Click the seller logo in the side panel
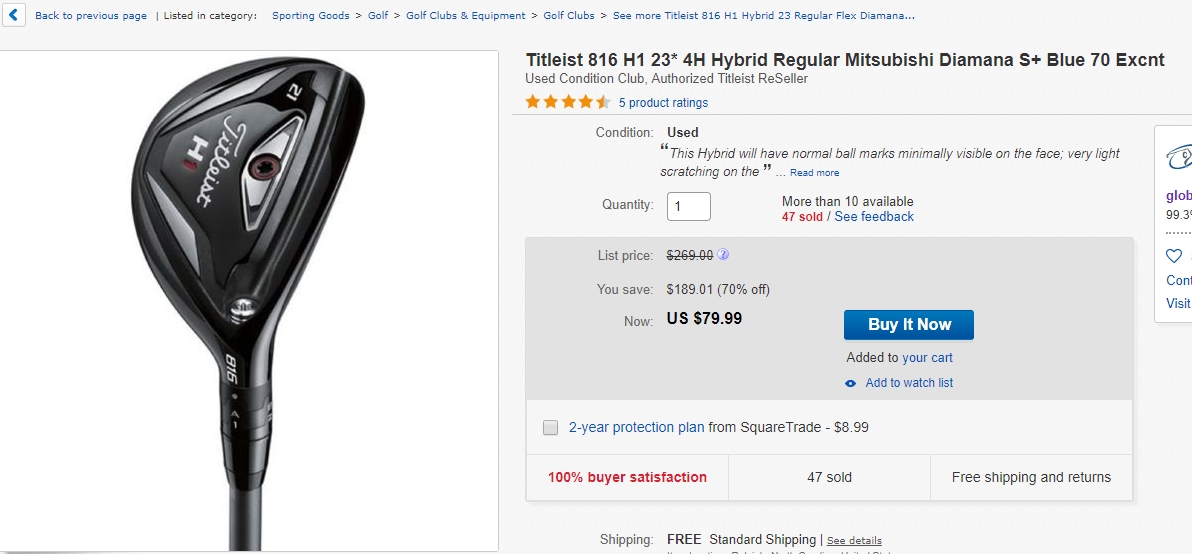Screen dimensions: 1192x554 [1178, 159]
